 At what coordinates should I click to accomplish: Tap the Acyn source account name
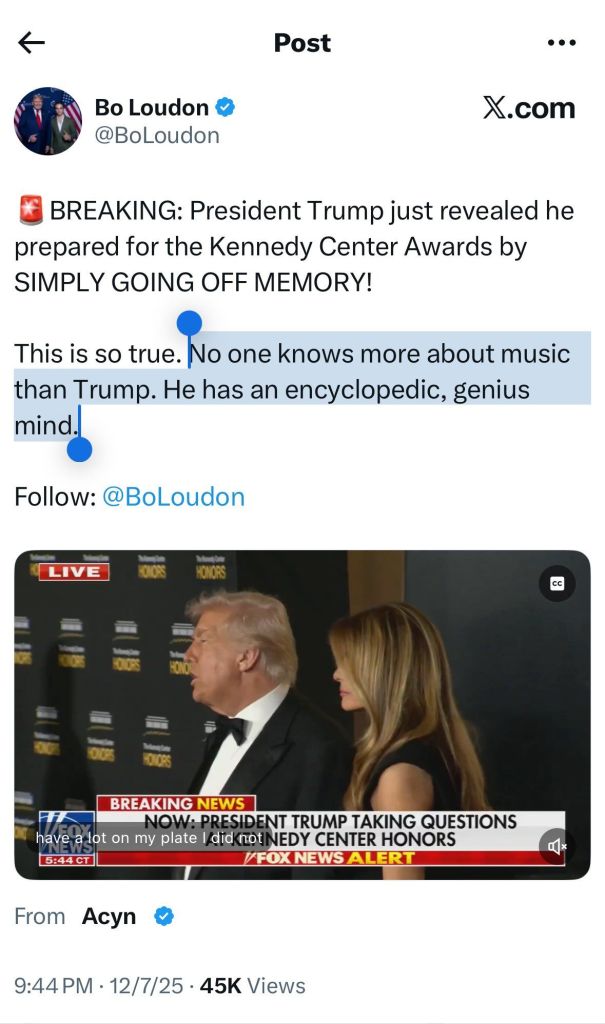click(108, 916)
